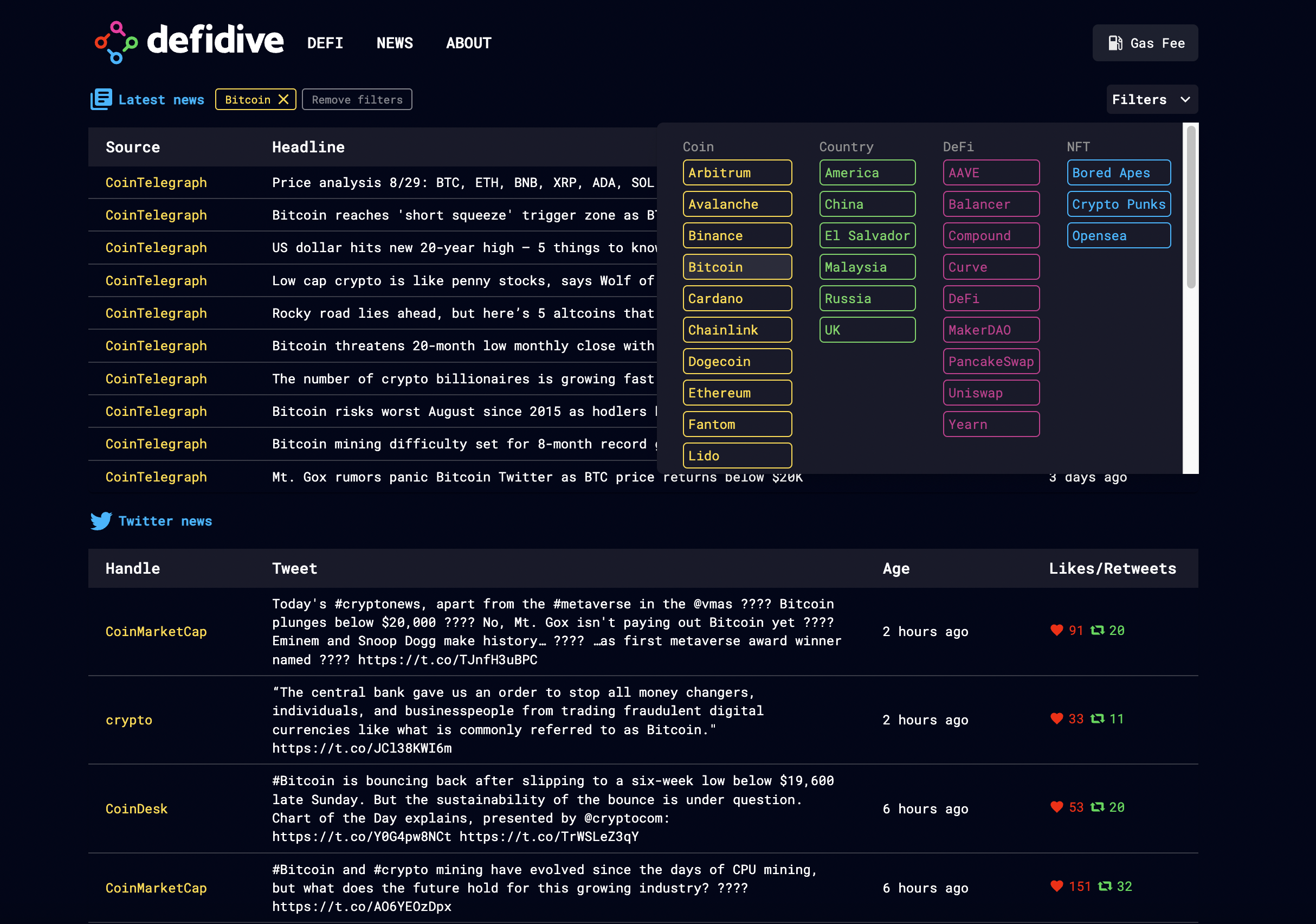The image size is (1316, 924).
Task: Toggle the Binance coin filter
Action: point(737,236)
